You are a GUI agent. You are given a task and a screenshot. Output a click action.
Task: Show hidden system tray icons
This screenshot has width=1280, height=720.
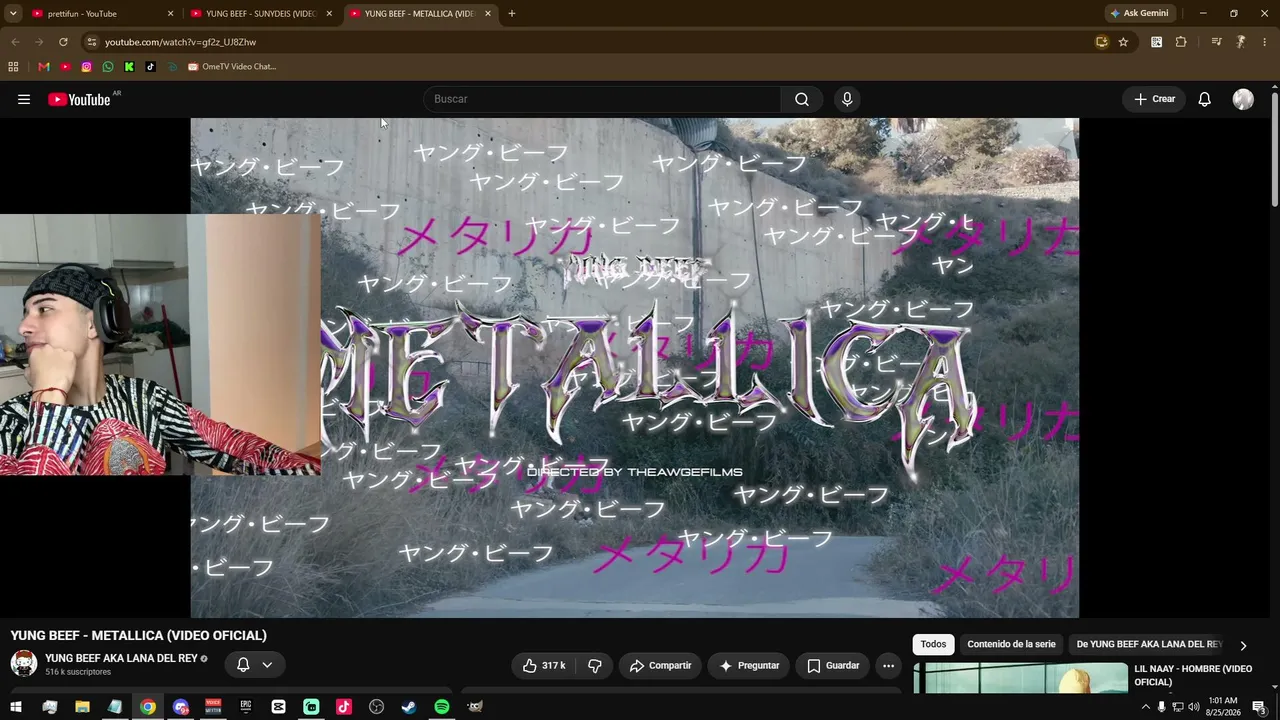click(x=1145, y=707)
